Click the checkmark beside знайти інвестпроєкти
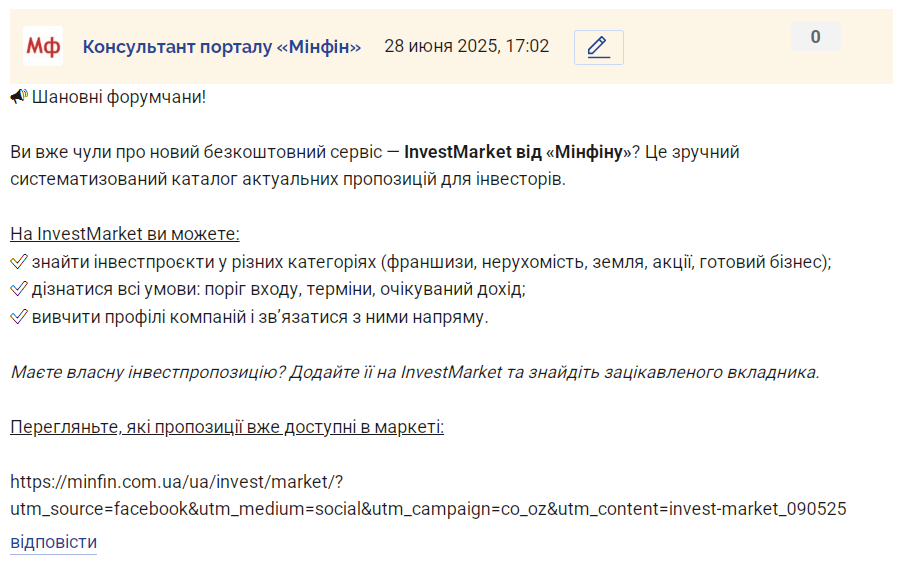This screenshot has width=902, height=562. (18, 262)
